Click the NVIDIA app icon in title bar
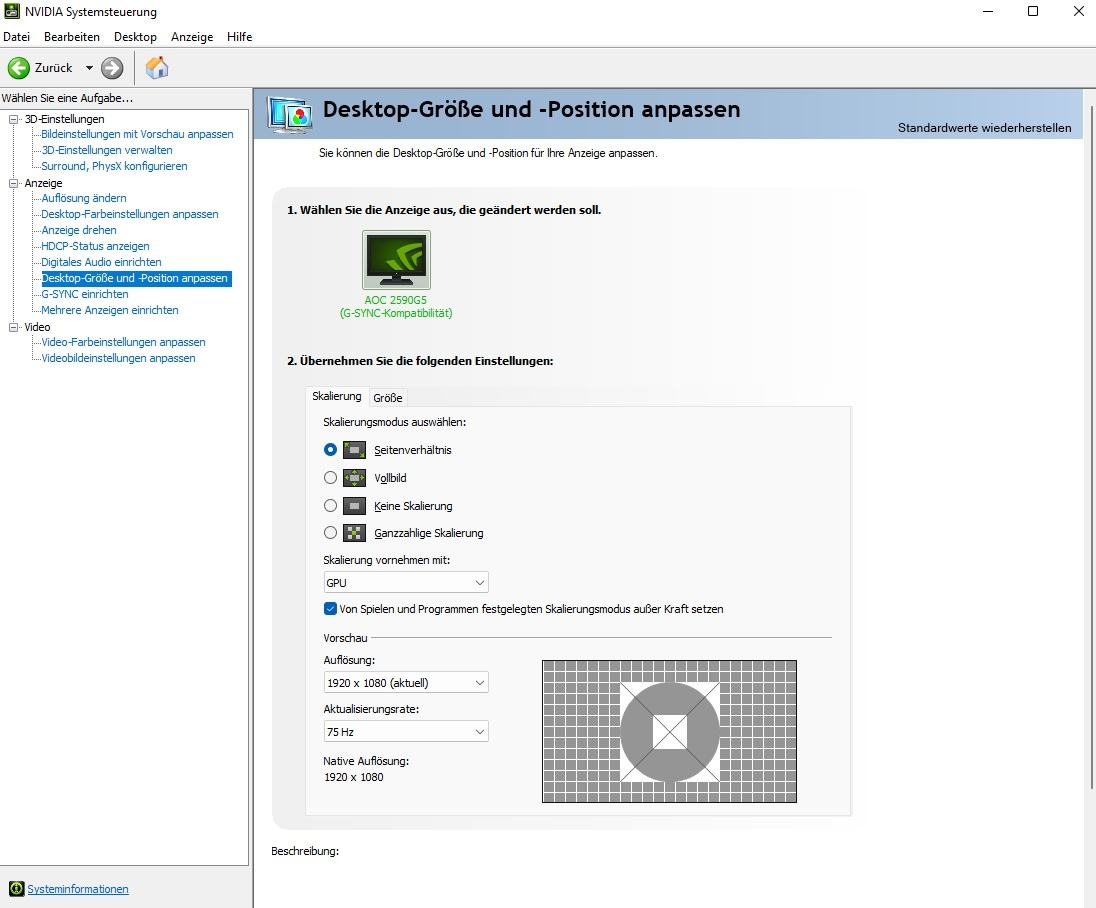1096x908 pixels. 12,11
